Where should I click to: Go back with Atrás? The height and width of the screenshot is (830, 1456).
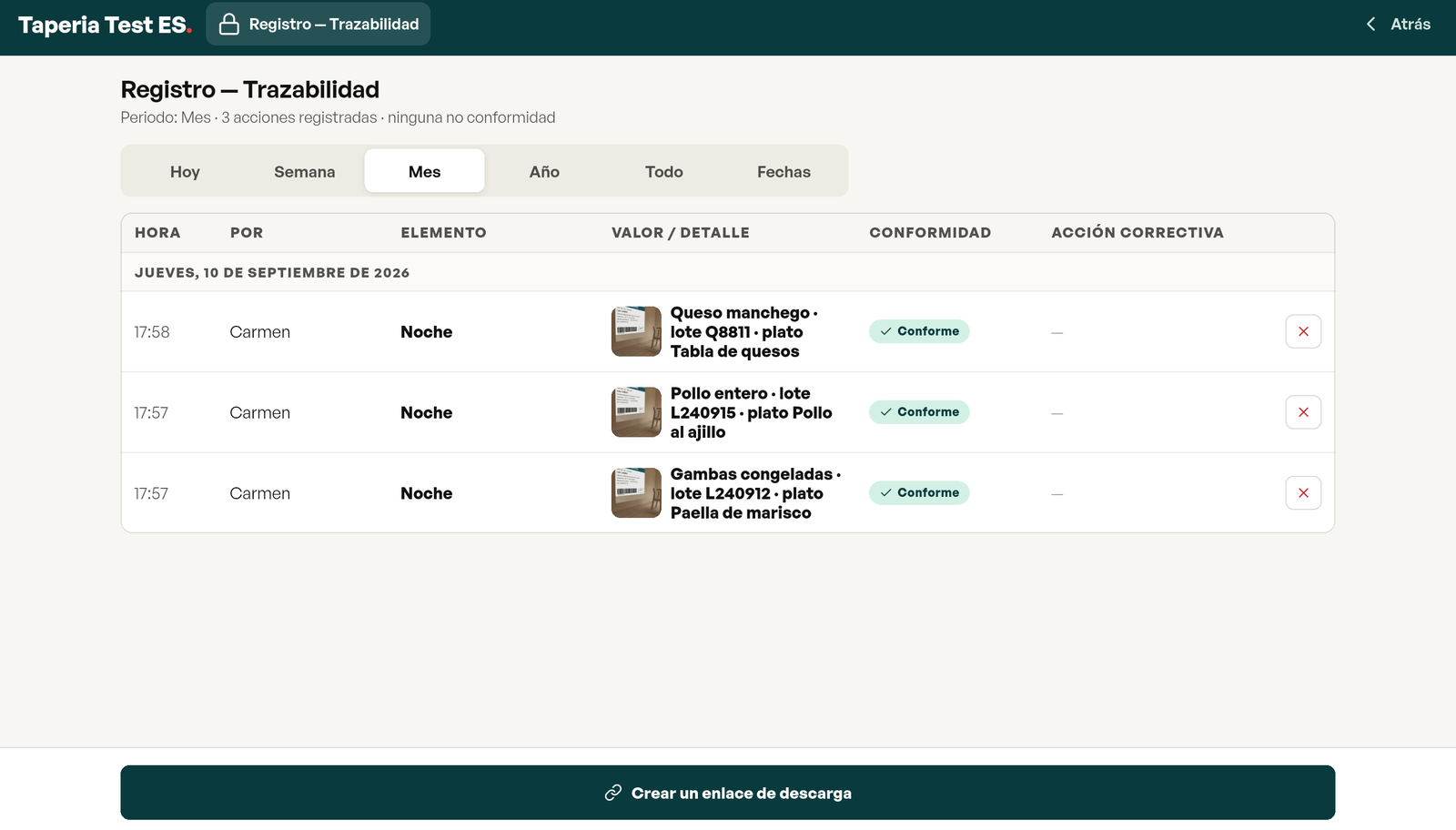click(1398, 25)
